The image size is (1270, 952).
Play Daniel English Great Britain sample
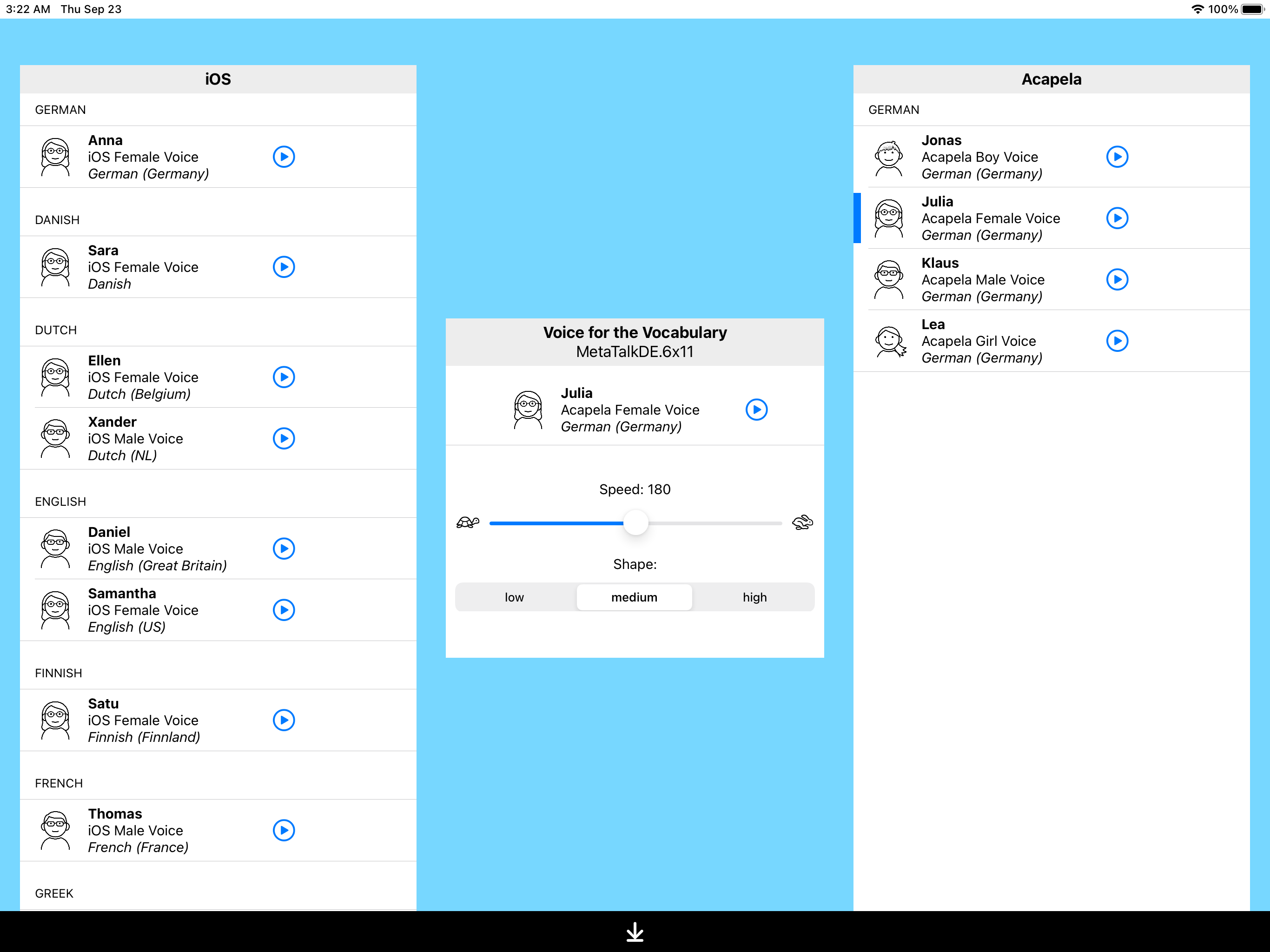[x=284, y=549]
